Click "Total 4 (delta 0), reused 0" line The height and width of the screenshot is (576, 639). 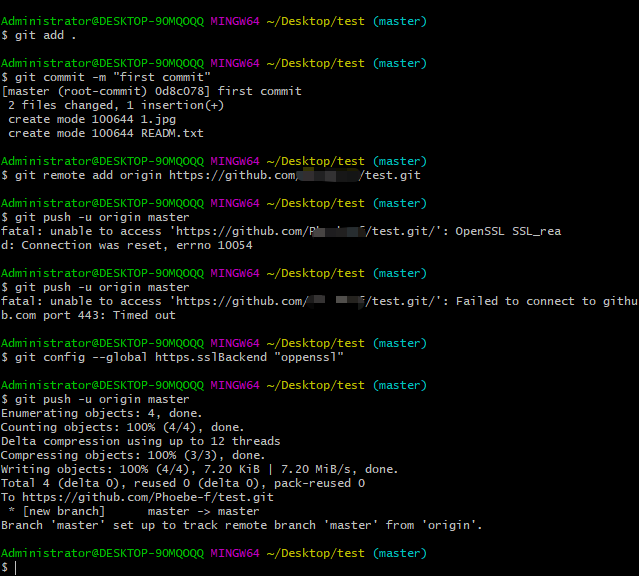(x=183, y=483)
